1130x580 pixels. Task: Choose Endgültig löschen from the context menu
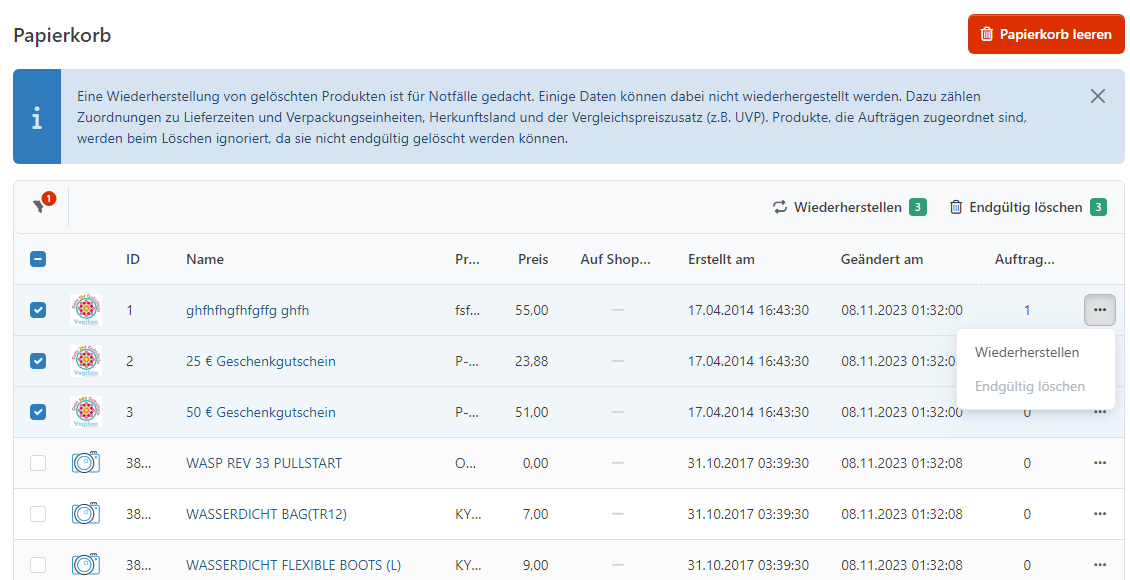(1030, 386)
